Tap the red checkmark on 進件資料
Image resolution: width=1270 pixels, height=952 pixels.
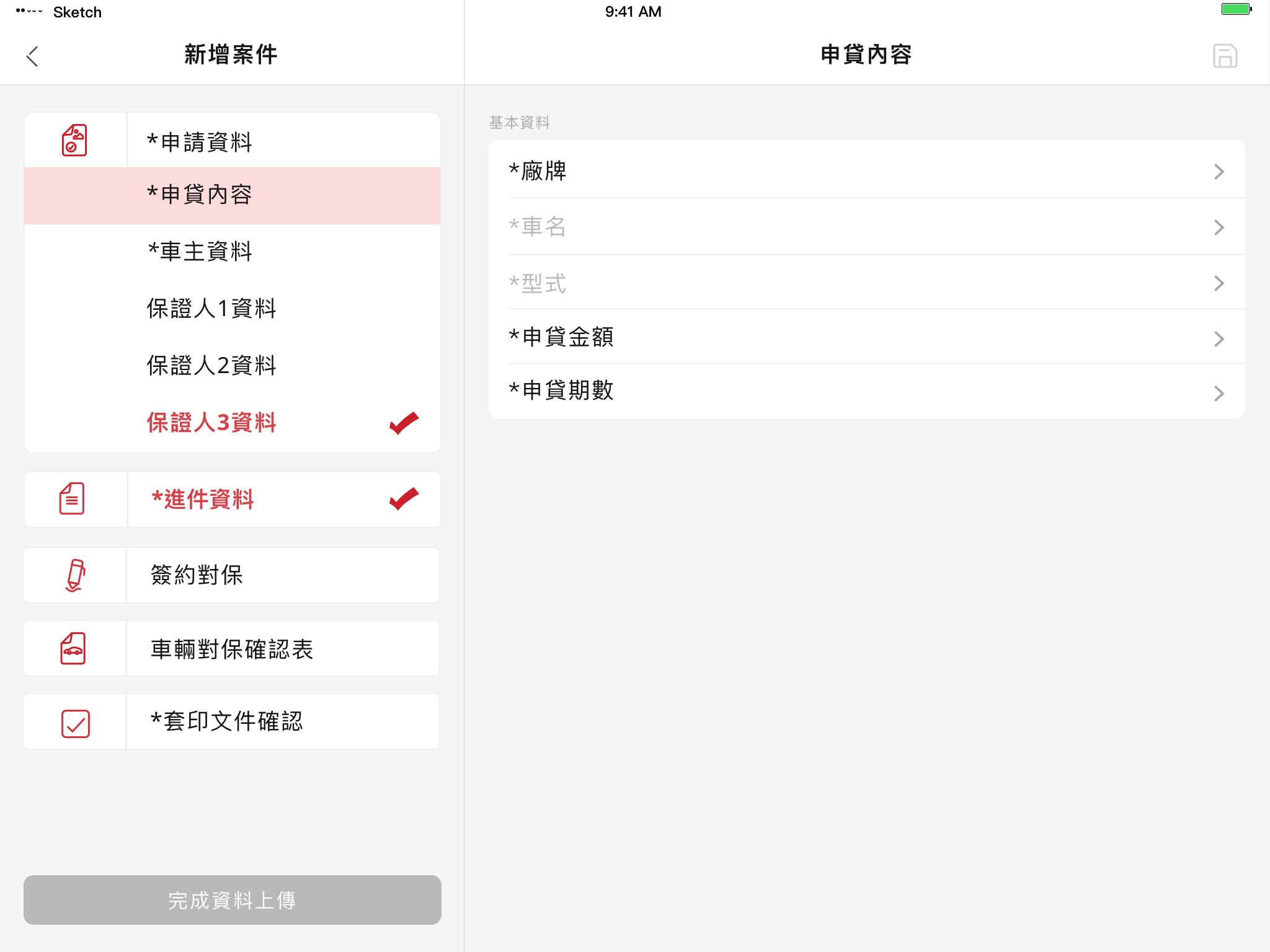coord(404,499)
